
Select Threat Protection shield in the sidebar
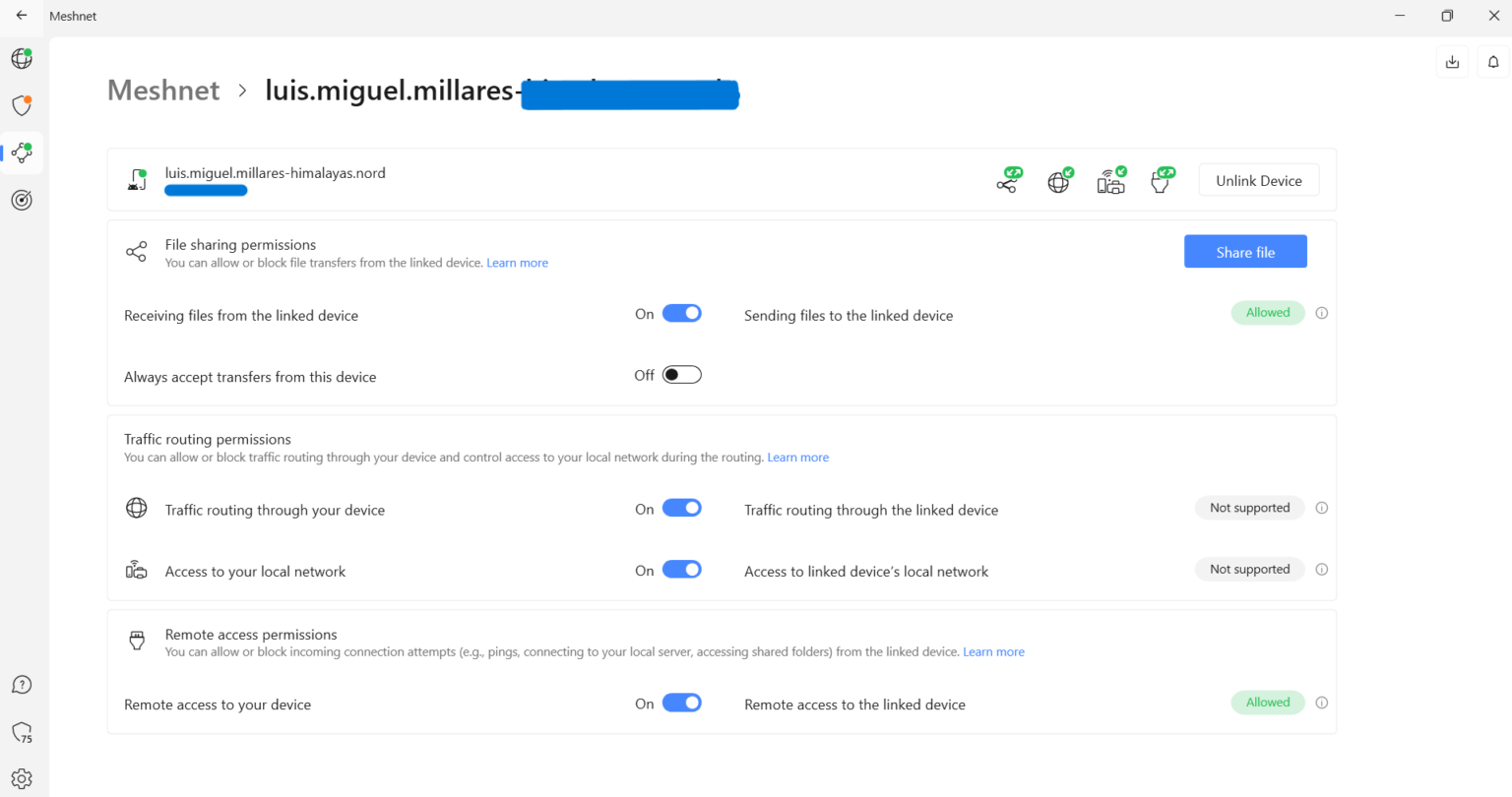click(21, 105)
